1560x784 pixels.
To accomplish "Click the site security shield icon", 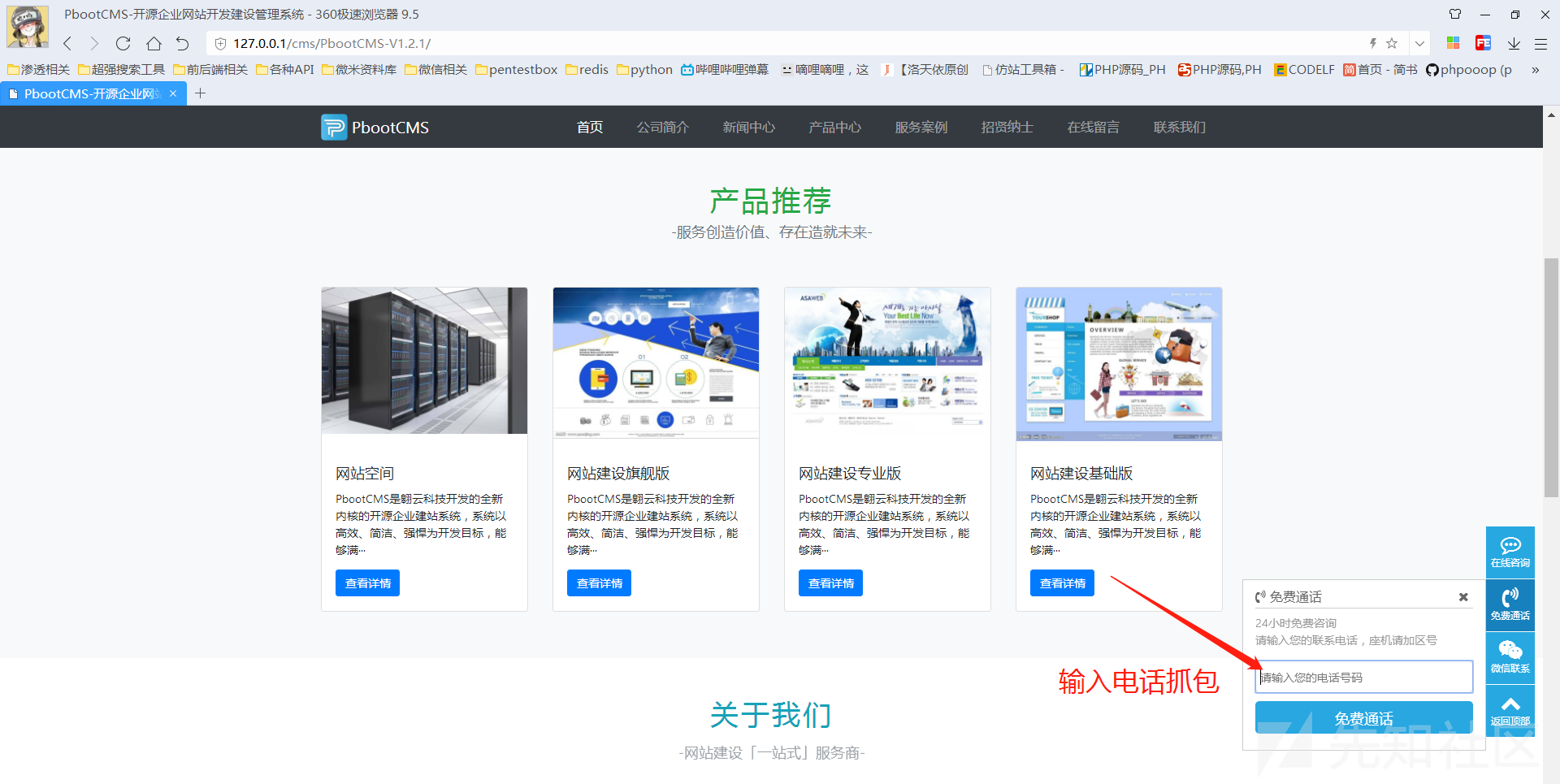I will [220, 44].
